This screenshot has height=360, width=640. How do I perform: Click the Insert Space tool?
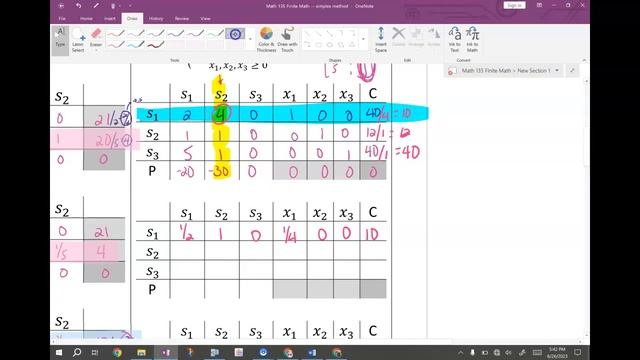(x=381, y=40)
